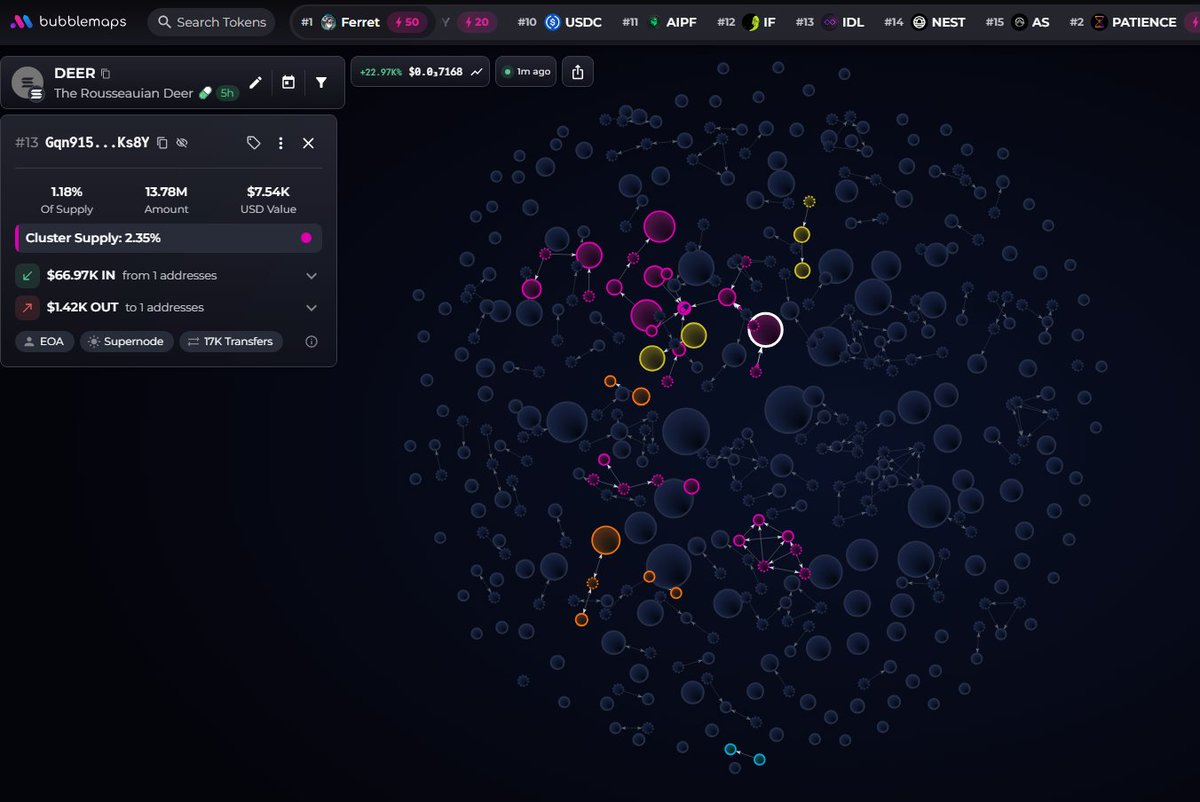Add a tag label to this wallet
The image size is (1200, 802).
click(253, 143)
